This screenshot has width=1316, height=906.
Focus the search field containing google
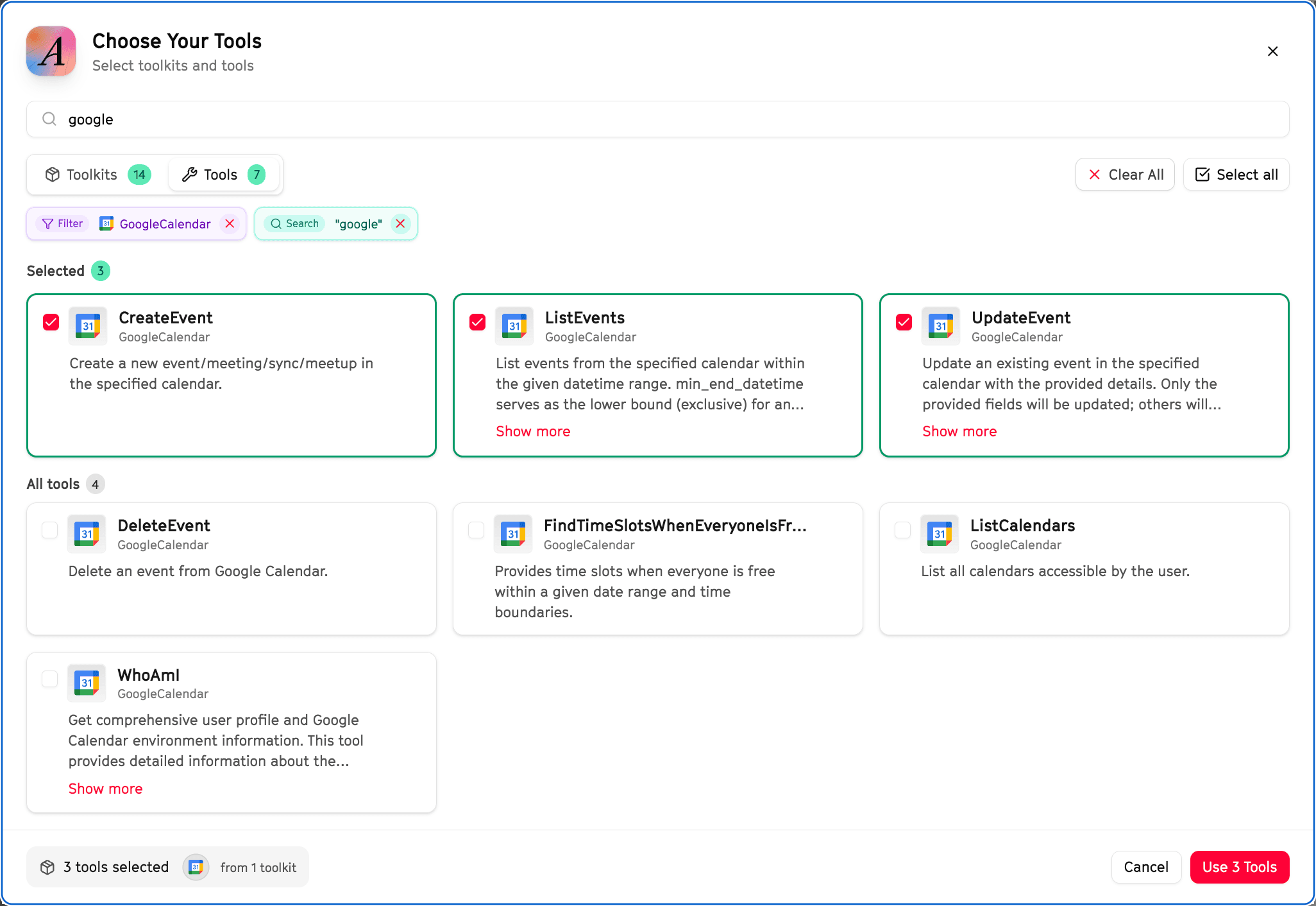[657, 119]
